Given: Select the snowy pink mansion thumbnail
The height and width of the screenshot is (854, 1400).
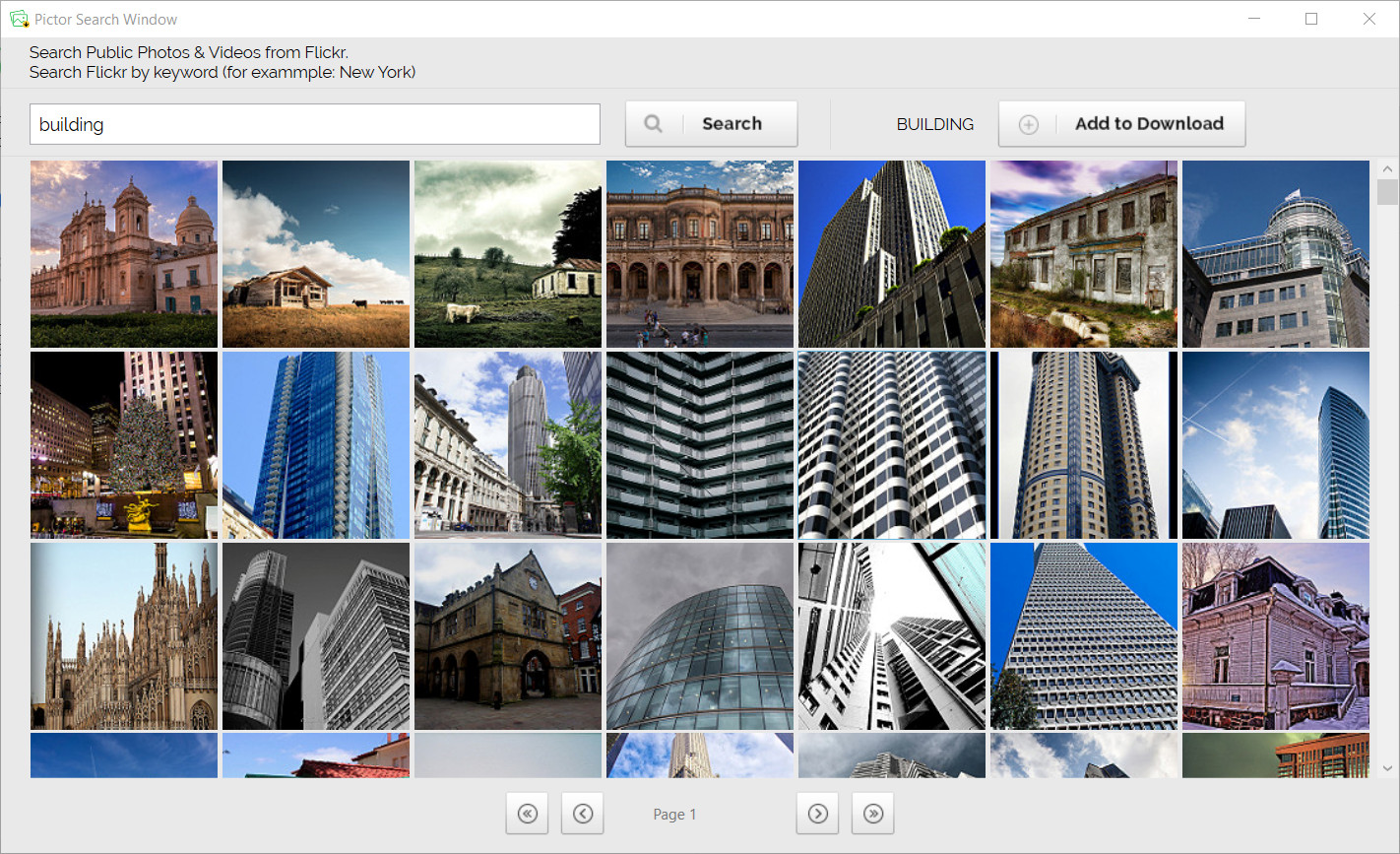Looking at the screenshot, I should click(1276, 636).
